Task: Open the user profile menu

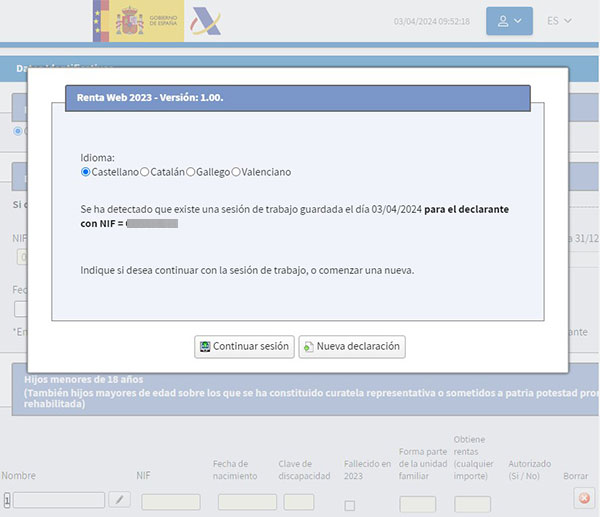Action: pos(509,21)
